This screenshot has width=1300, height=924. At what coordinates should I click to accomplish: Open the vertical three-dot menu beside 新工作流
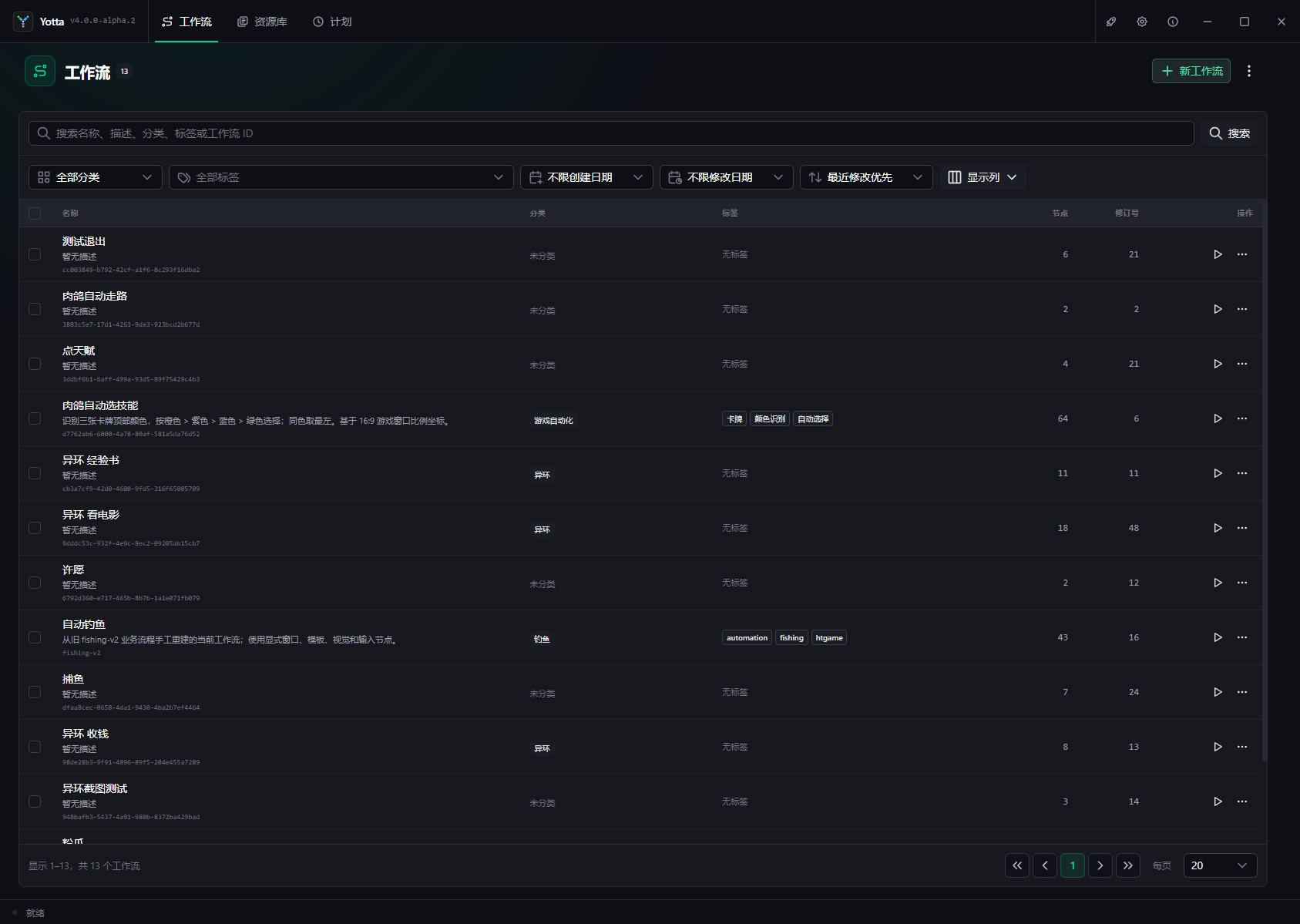coord(1249,71)
